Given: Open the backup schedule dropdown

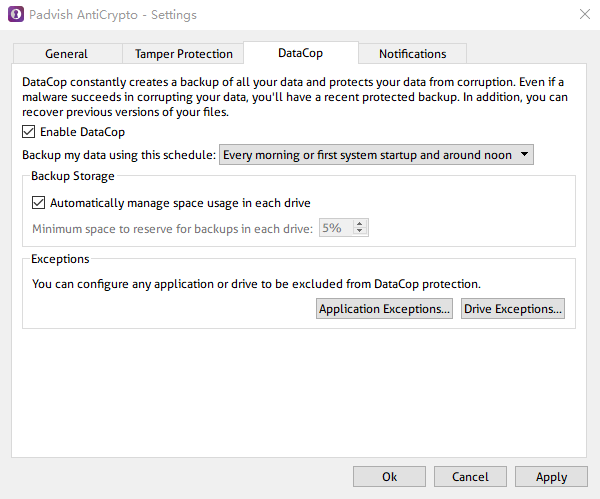Looking at the screenshot, I should (x=376, y=155).
